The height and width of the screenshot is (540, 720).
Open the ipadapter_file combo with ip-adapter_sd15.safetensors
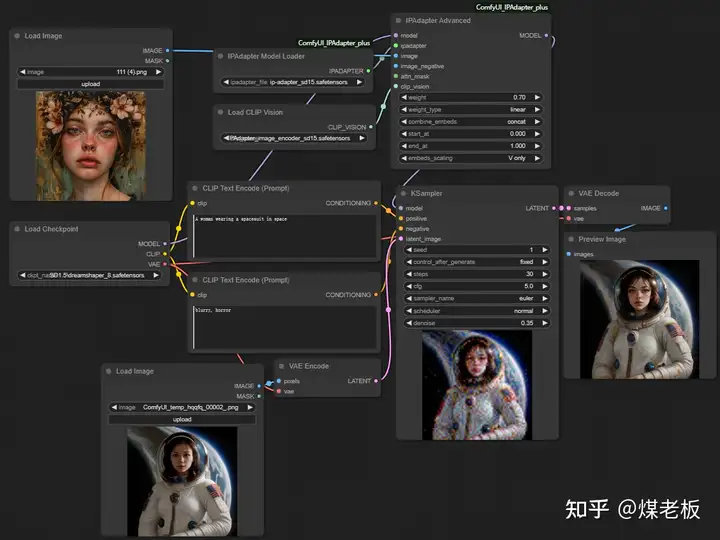point(292,82)
